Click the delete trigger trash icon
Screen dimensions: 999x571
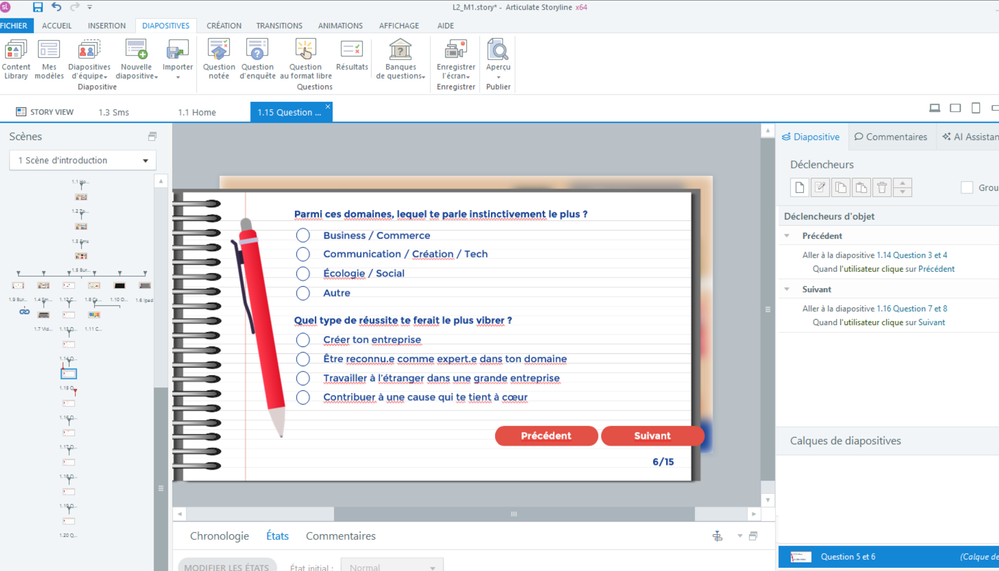tap(881, 188)
